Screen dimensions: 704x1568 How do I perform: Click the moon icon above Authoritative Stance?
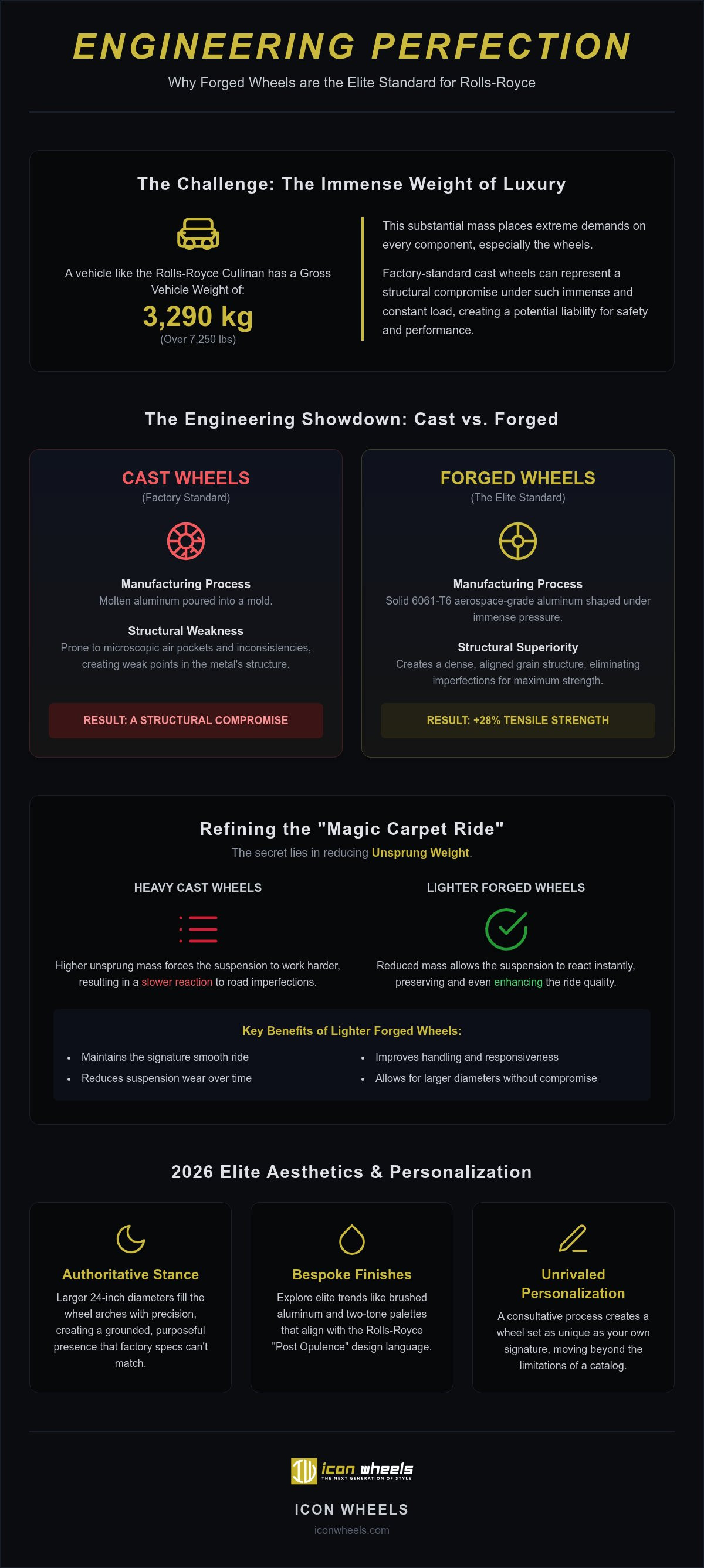[x=130, y=1238]
